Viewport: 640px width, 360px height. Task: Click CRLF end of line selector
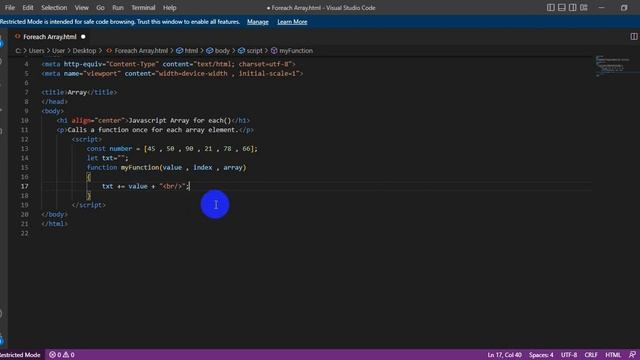[591, 355]
